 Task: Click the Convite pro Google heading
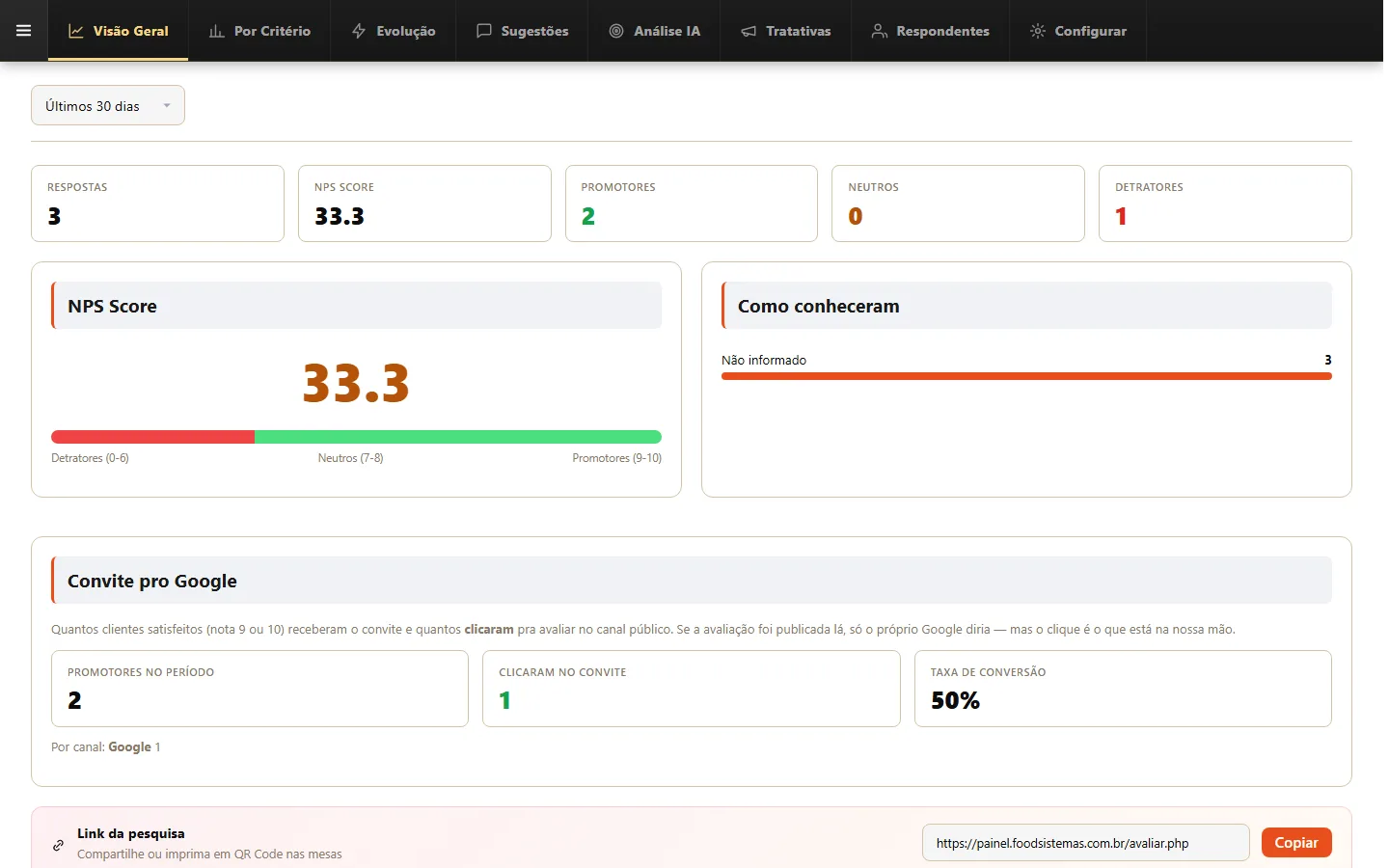click(x=152, y=581)
